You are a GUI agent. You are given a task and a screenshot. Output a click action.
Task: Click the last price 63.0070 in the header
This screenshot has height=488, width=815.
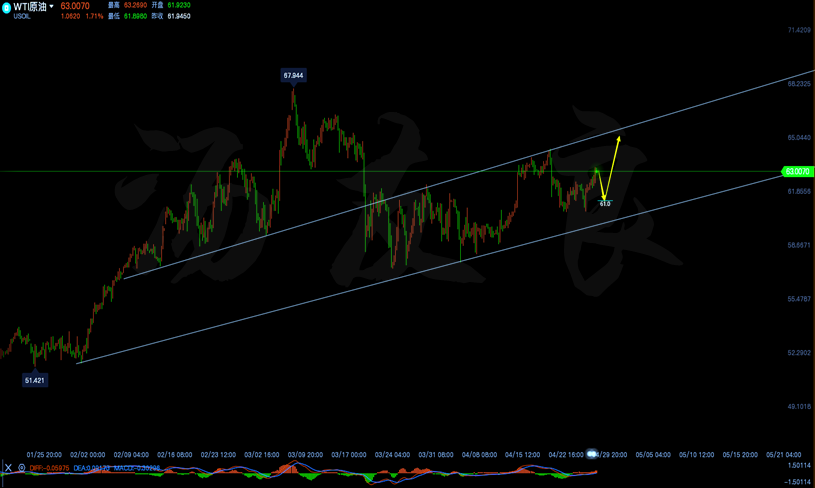tap(75, 6)
